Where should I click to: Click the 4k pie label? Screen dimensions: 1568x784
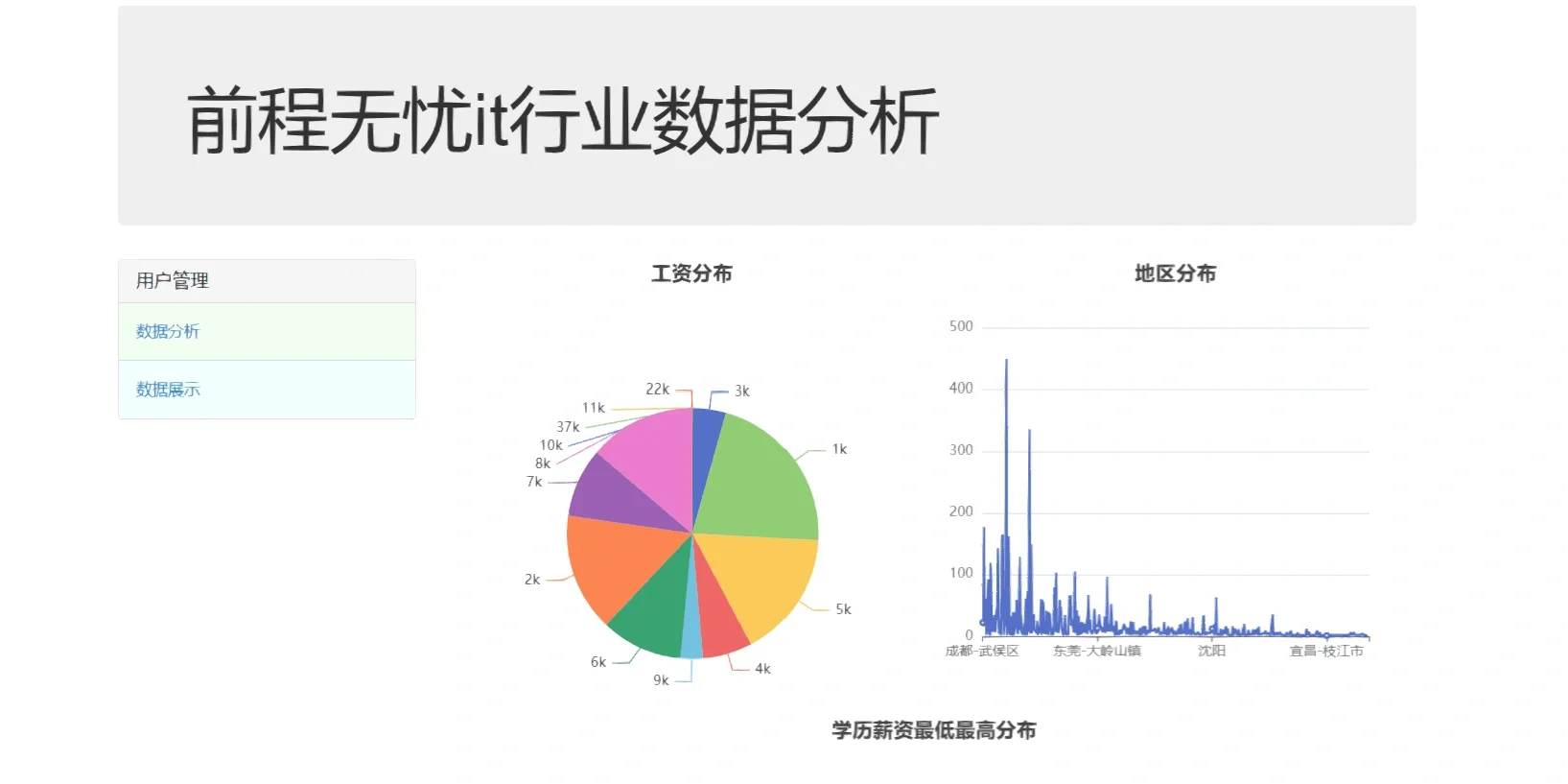pyautogui.click(x=762, y=669)
